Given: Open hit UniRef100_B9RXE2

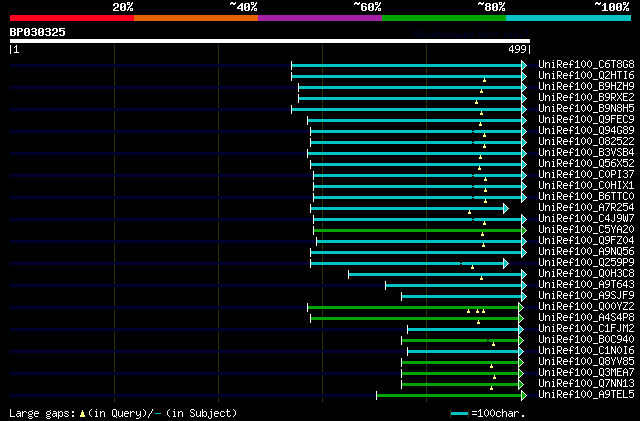Looking at the screenshot, I should click(586, 98).
